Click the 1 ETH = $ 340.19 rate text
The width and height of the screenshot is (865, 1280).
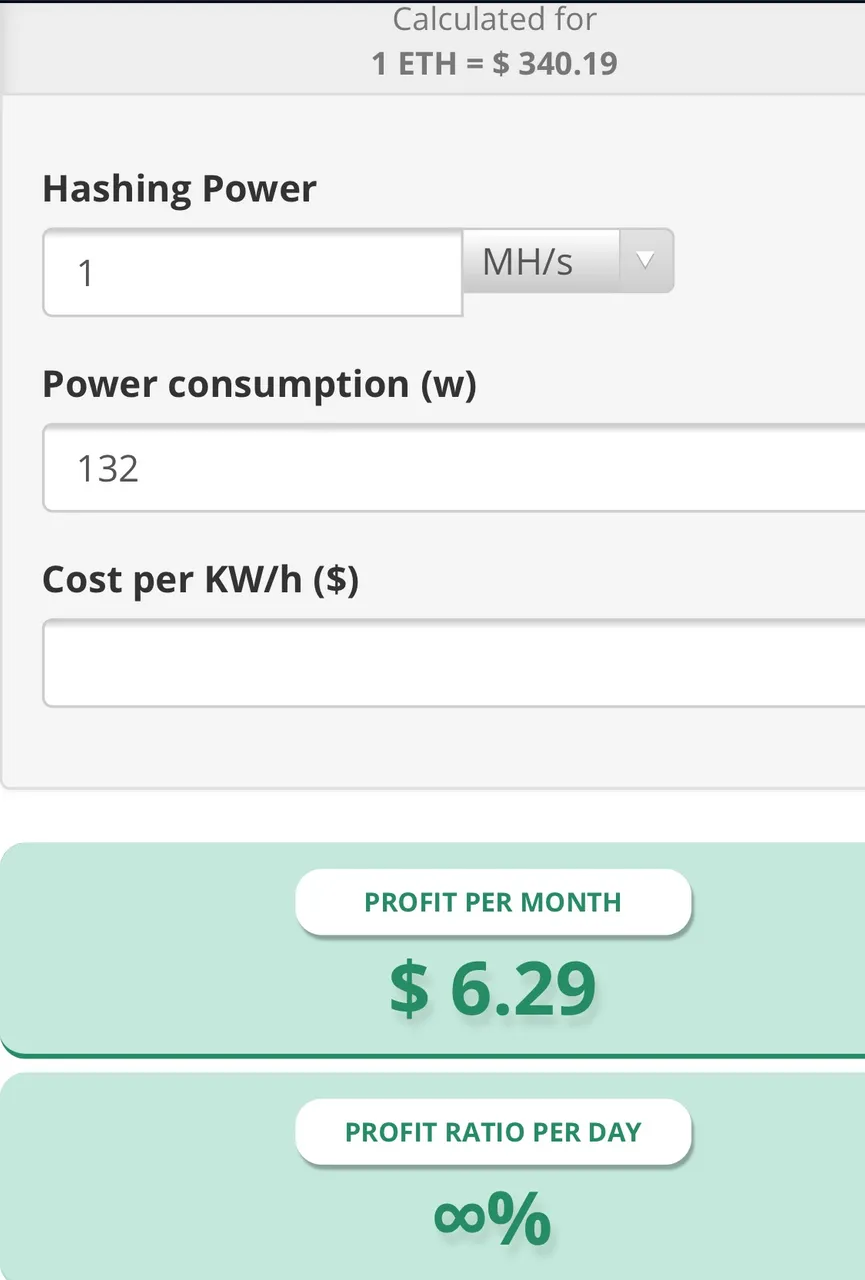[x=495, y=64]
